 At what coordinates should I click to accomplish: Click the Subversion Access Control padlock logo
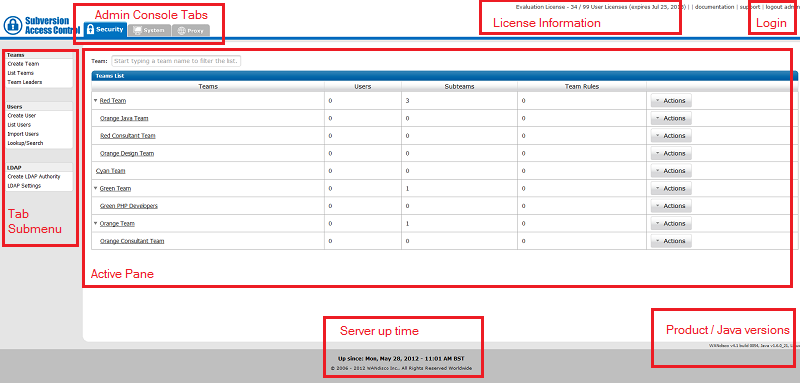point(13,25)
